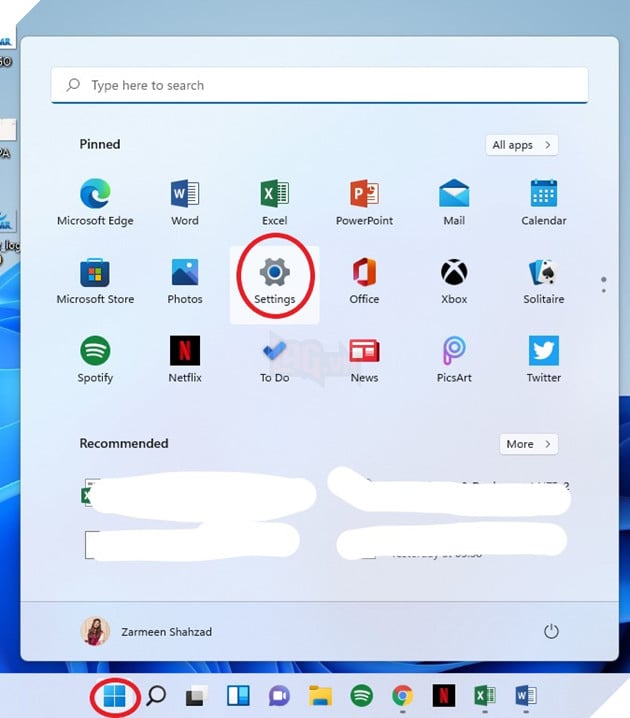Launch Microsoft Store

(x=95, y=280)
